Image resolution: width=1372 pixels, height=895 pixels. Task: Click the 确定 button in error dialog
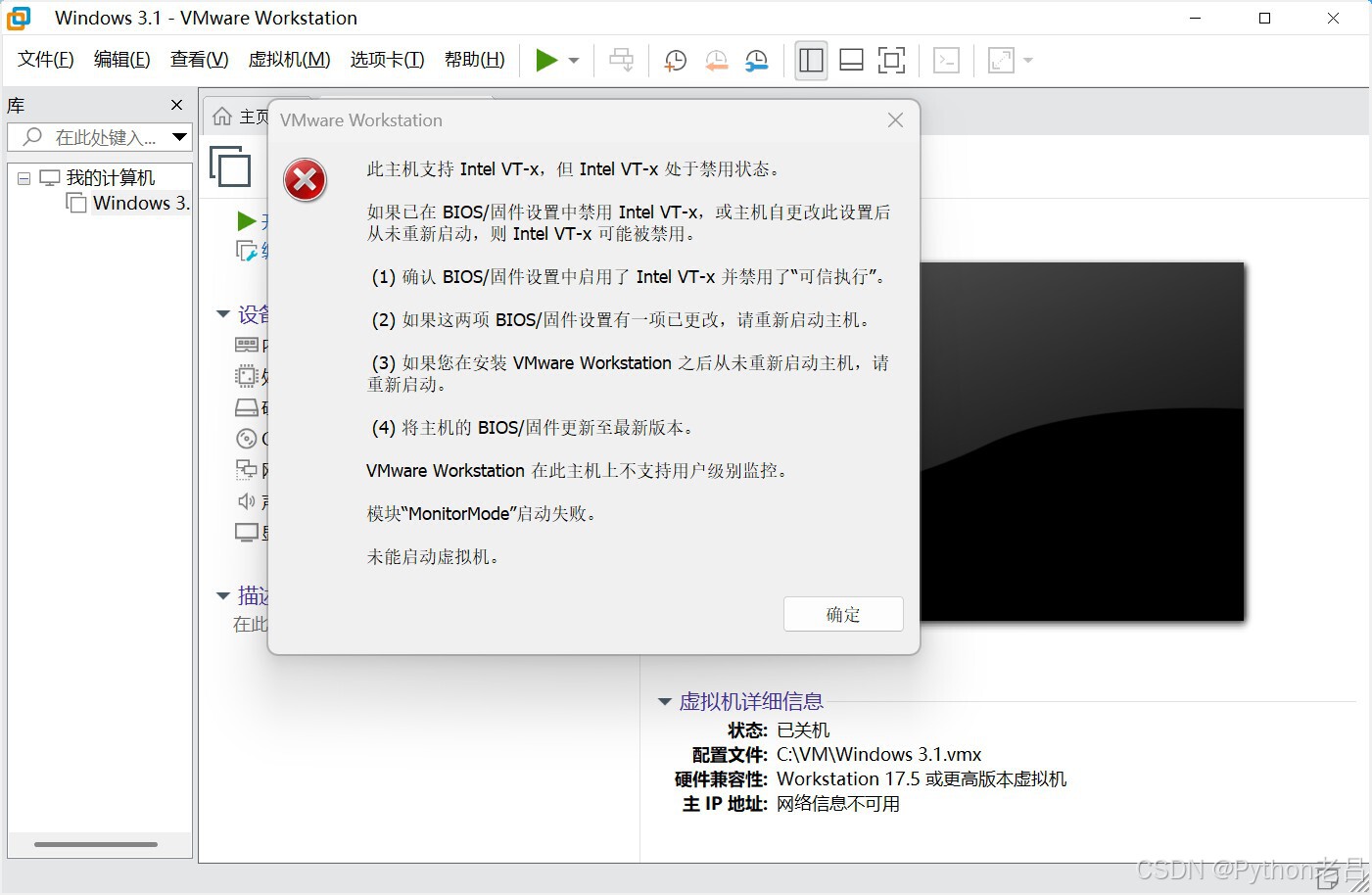[x=843, y=614]
